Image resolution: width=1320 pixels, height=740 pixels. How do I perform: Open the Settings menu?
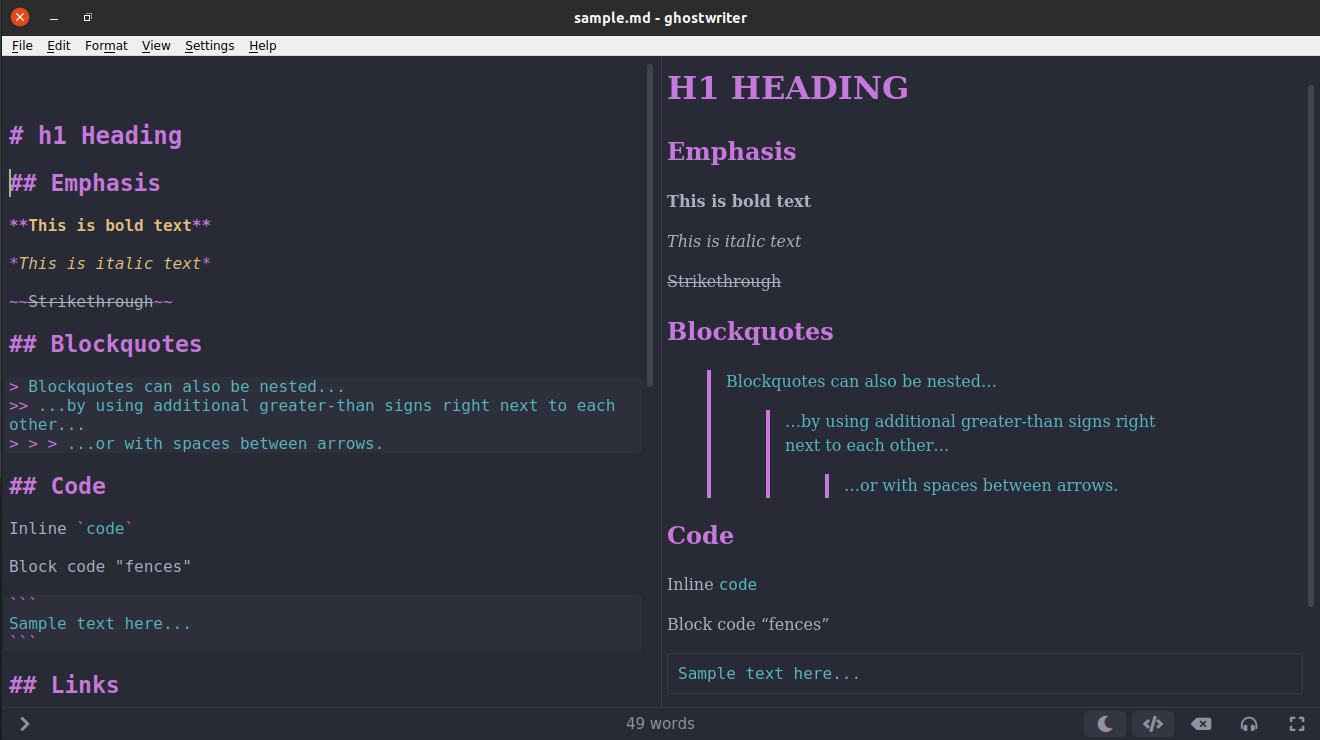210,46
